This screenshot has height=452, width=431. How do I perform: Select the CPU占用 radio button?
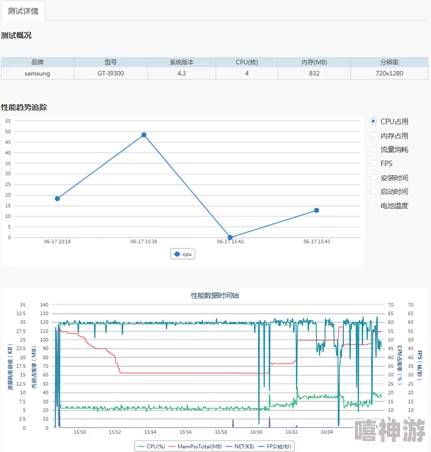(373, 121)
